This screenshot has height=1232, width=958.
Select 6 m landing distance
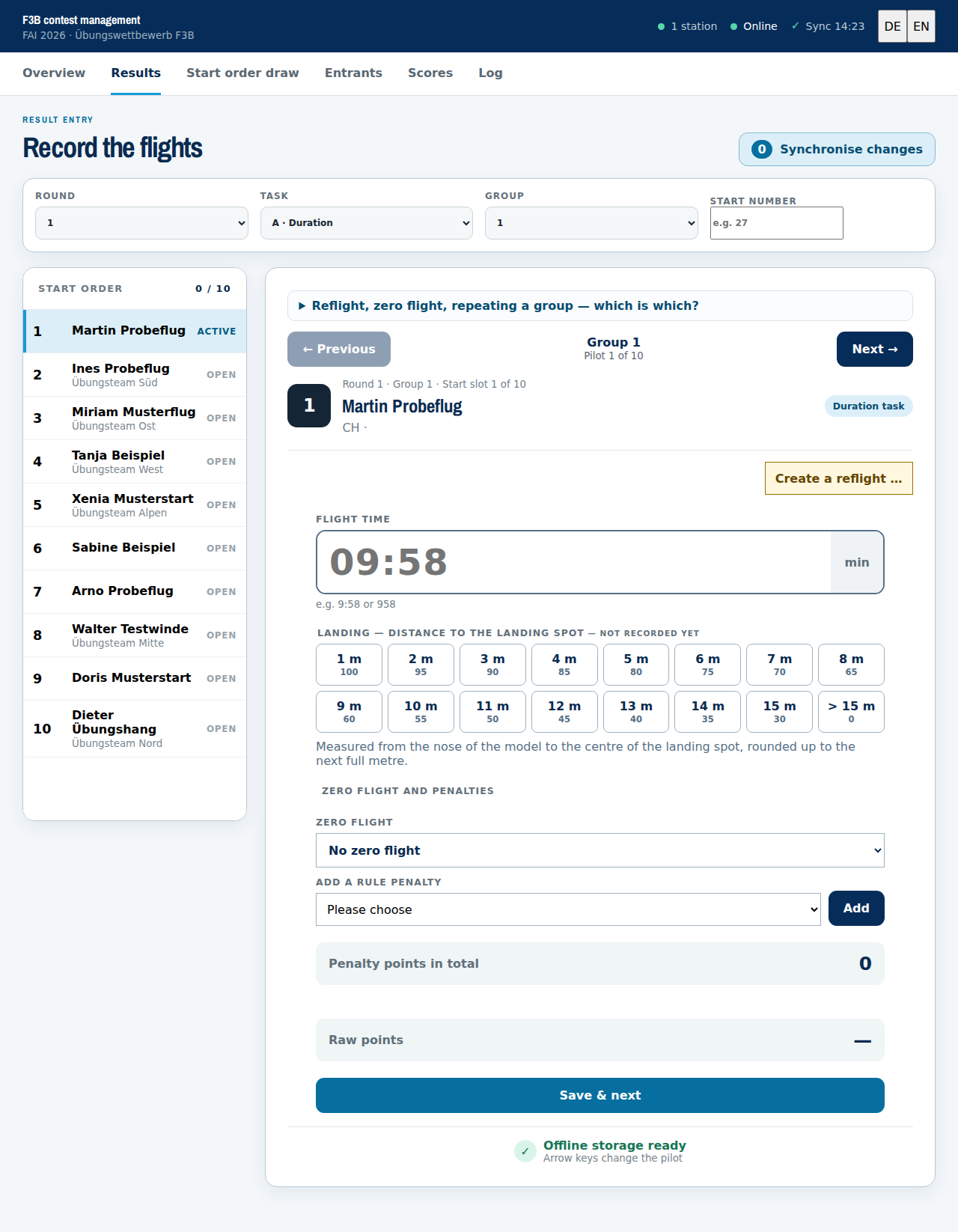[708, 665]
